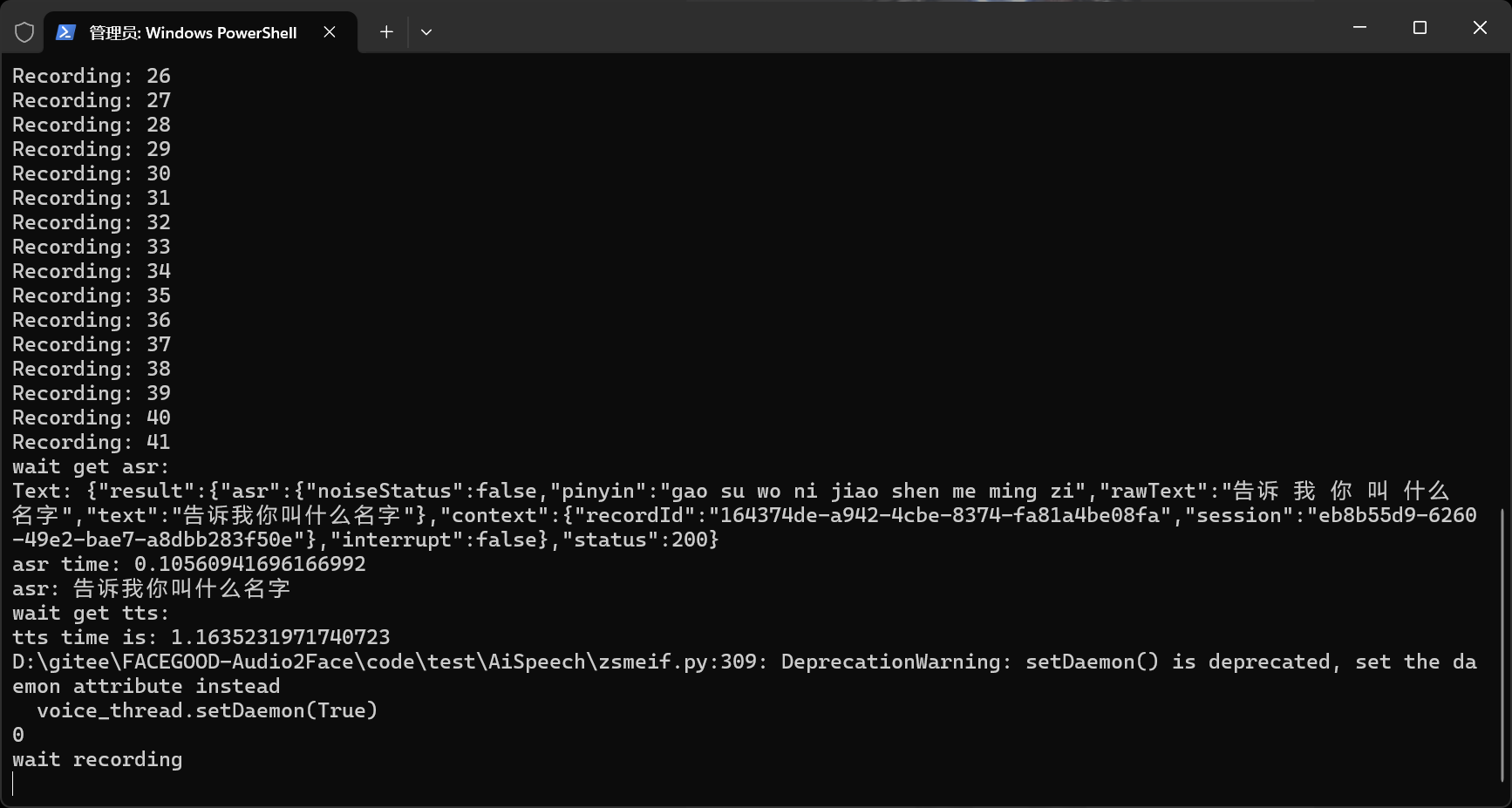
Task: Maximize the terminal window
Action: click(x=1420, y=28)
